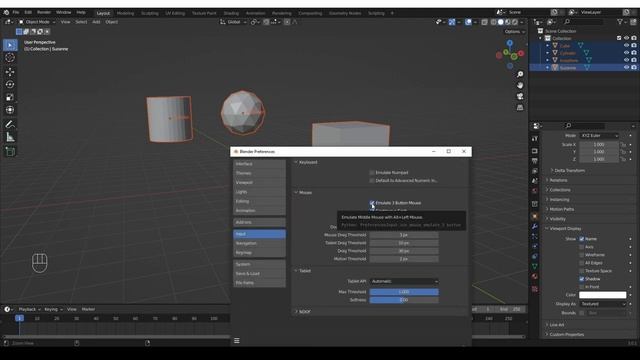Open the Object Data green triangle tab

(x=535, y=266)
